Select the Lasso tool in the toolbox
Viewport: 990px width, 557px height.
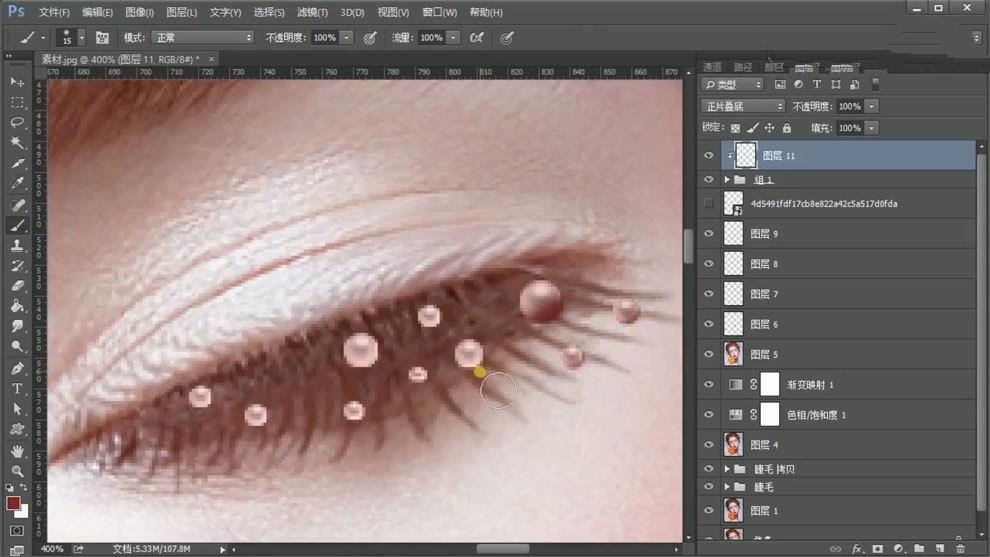pos(17,122)
